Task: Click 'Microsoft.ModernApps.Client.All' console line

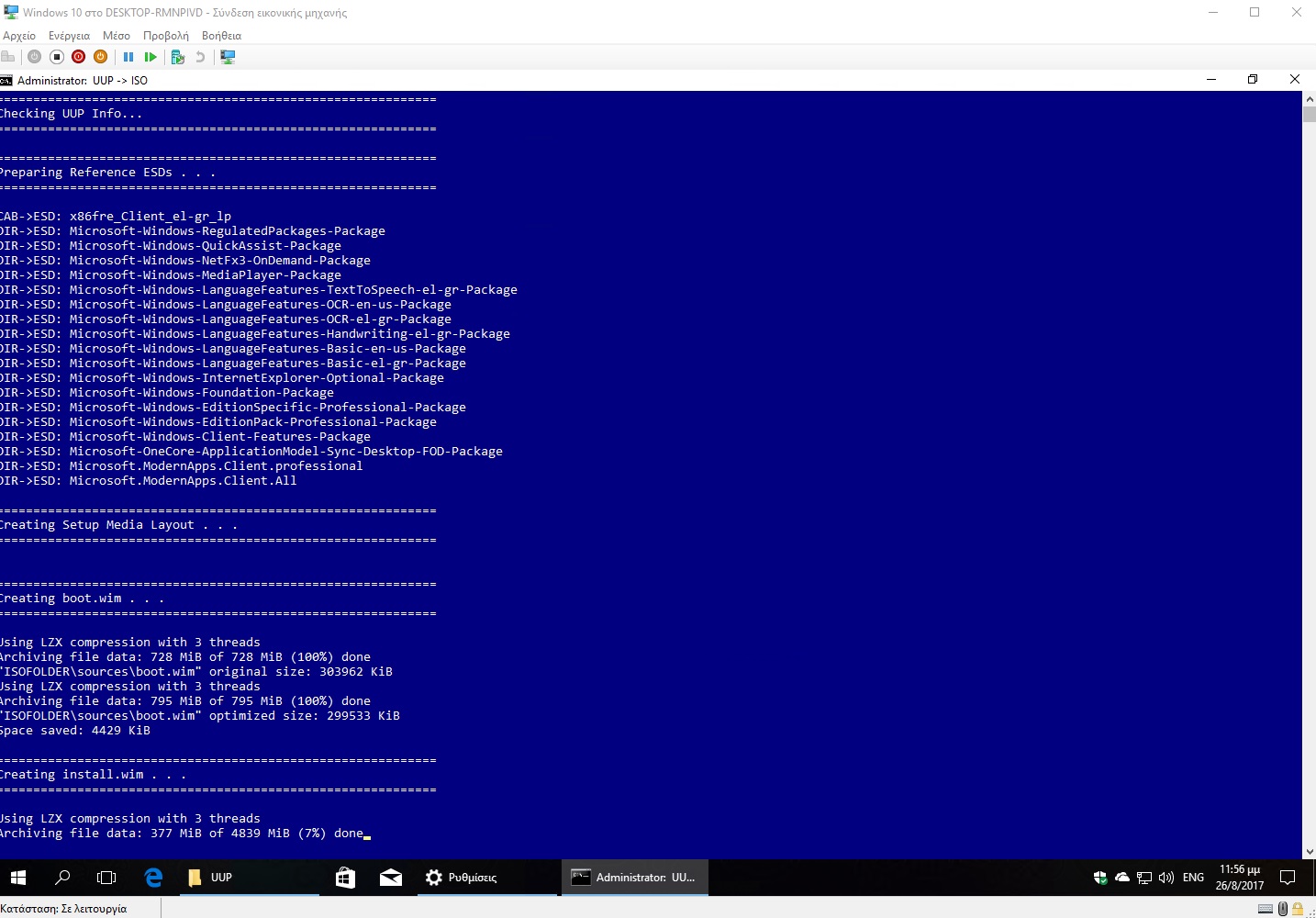Action: [x=149, y=481]
